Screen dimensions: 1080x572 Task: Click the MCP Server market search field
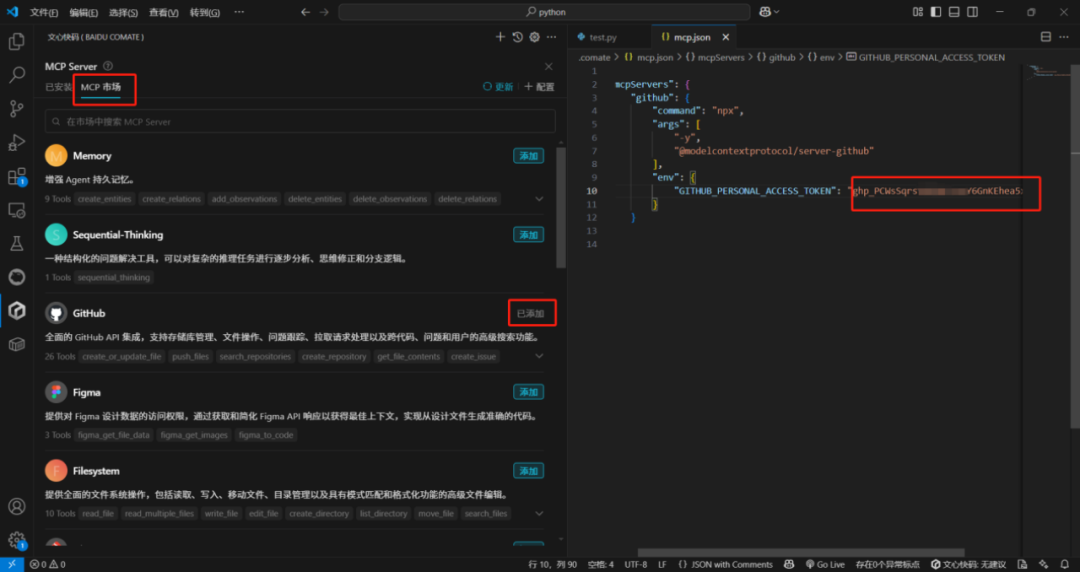(x=300, y=121)
